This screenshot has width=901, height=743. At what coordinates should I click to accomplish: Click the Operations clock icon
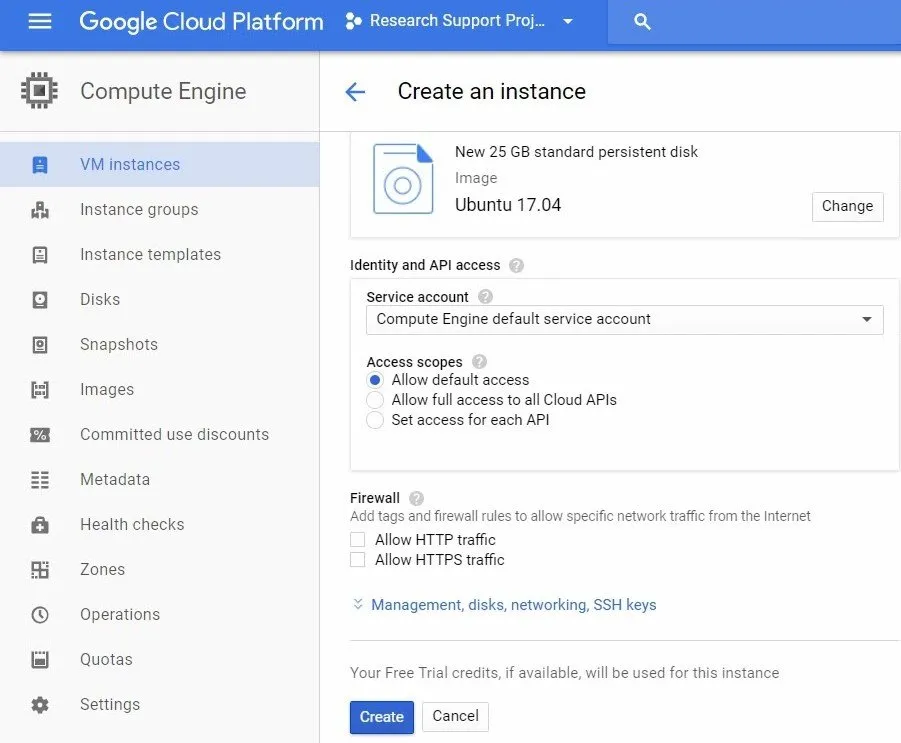coord(40,615)
